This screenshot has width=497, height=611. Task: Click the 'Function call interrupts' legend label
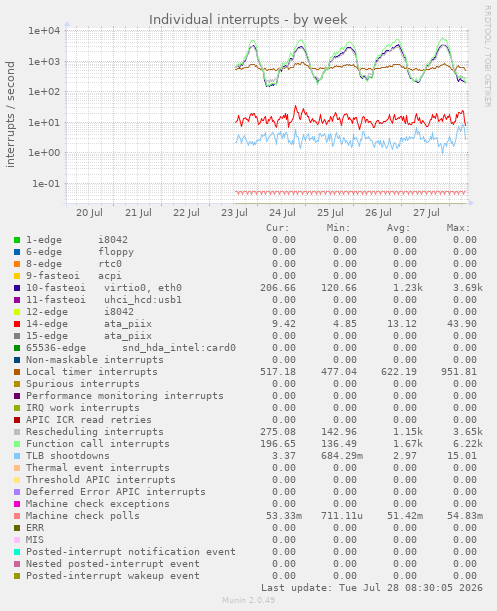click(x=98, y=444)
